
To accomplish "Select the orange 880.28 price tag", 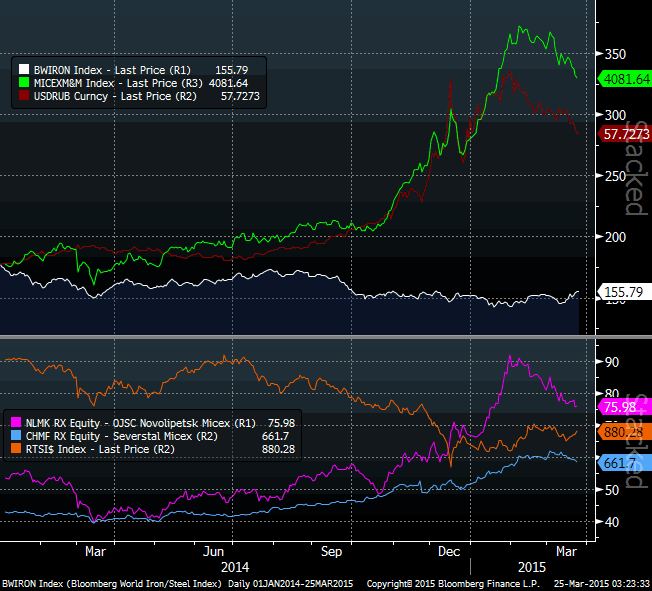I will (624, 433).
